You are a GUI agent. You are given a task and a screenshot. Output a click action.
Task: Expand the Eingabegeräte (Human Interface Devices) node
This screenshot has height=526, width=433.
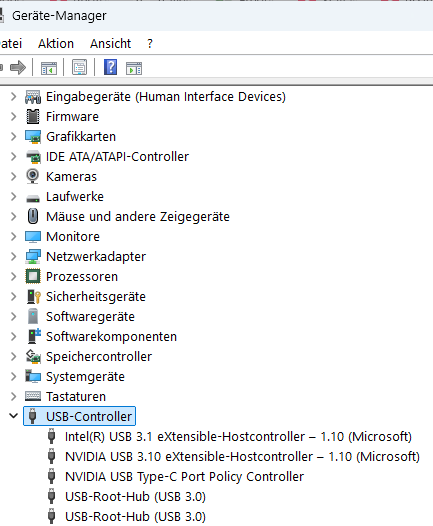point(13,97)
